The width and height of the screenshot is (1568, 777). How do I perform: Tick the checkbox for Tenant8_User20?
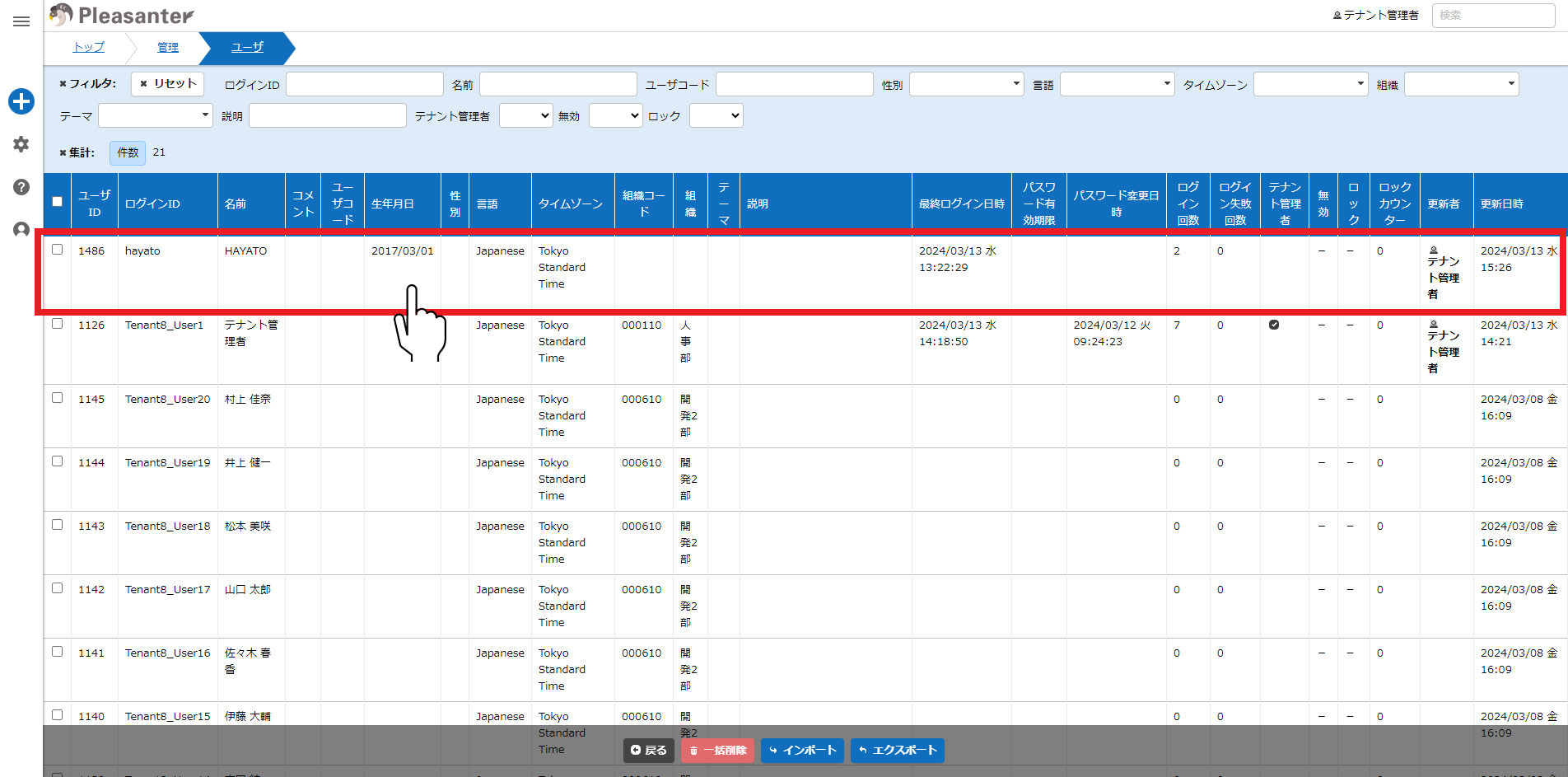[57, 398]
